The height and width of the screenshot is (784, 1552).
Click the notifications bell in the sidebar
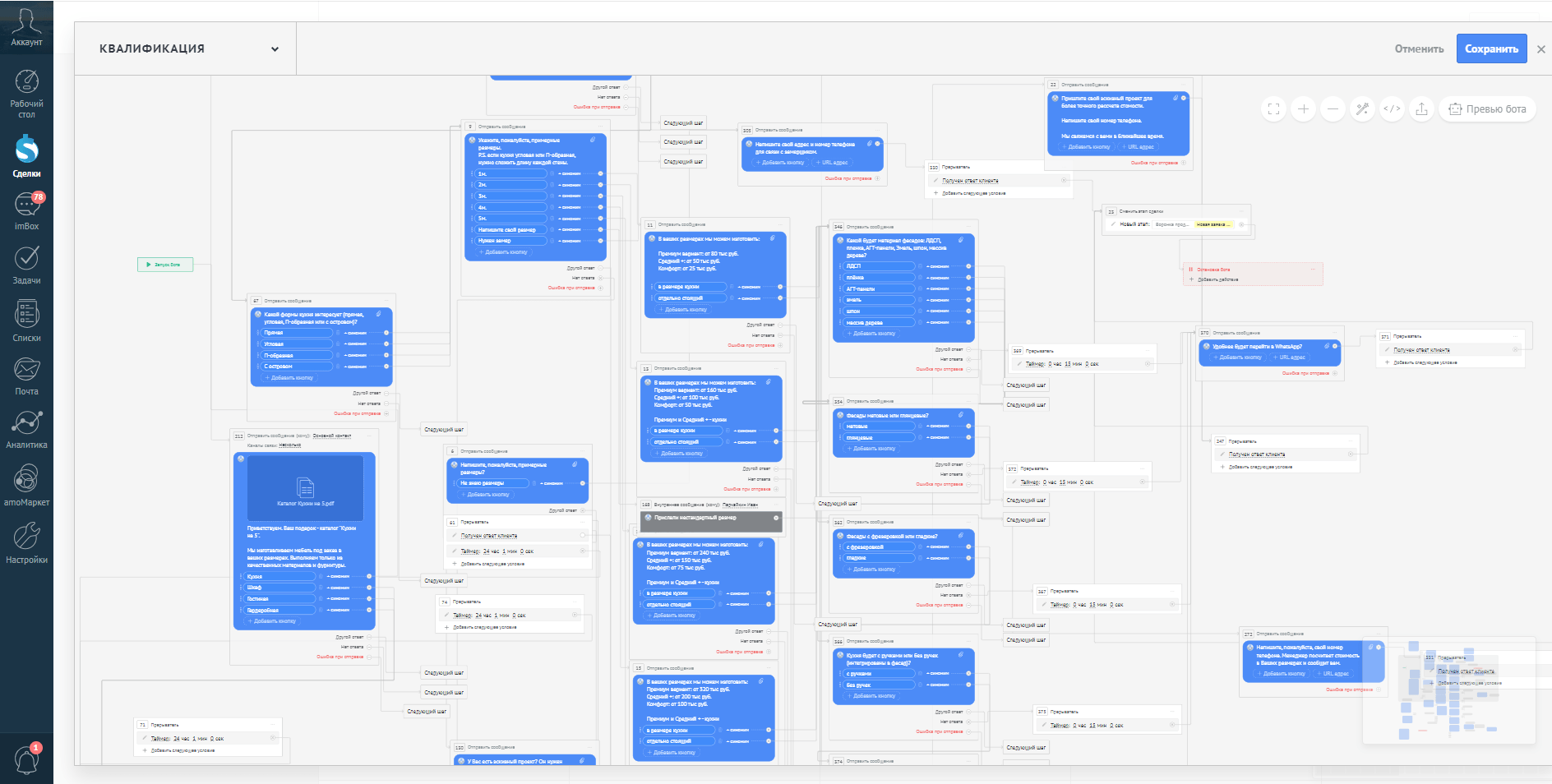(26, 759)
